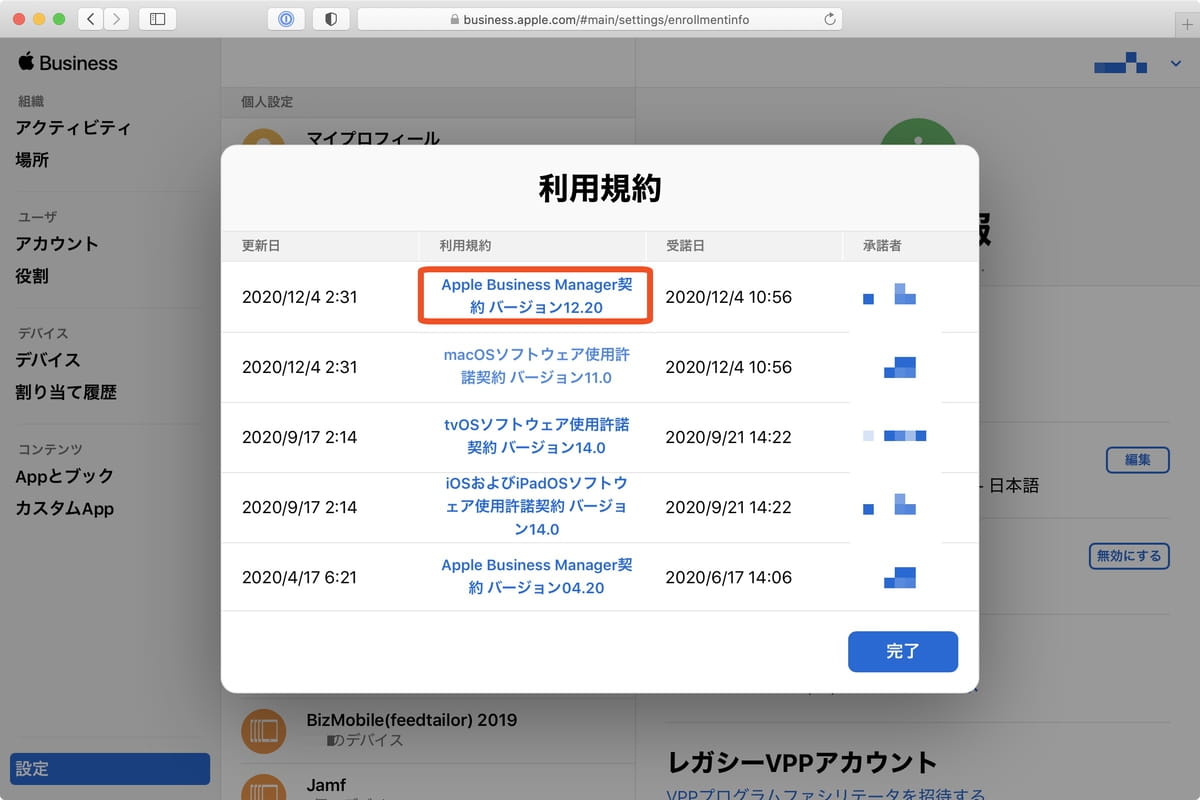Open tvOSソフトウェア使用許諾契約 バージョン14.0 link

click(537, 436)
